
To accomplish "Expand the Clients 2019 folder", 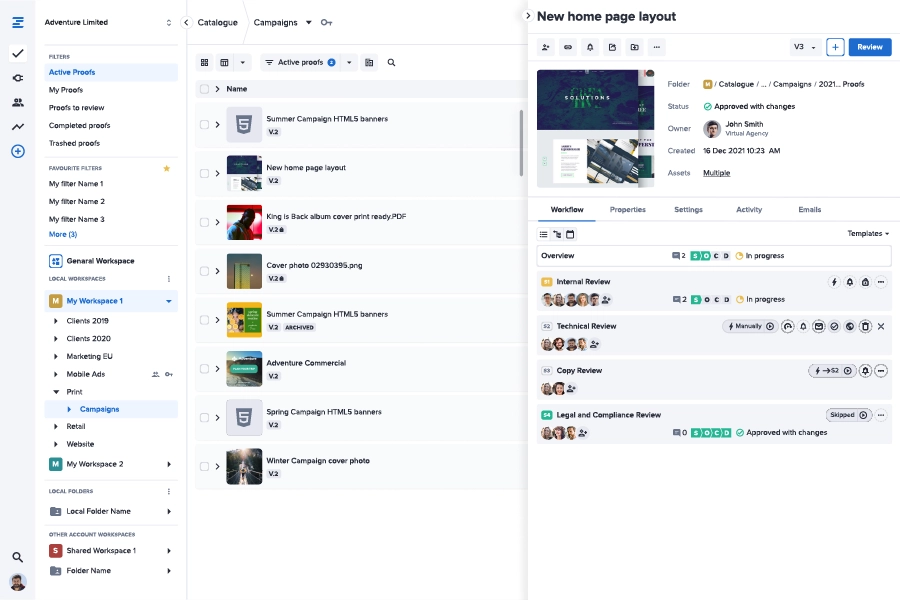I will pos(56,321).
